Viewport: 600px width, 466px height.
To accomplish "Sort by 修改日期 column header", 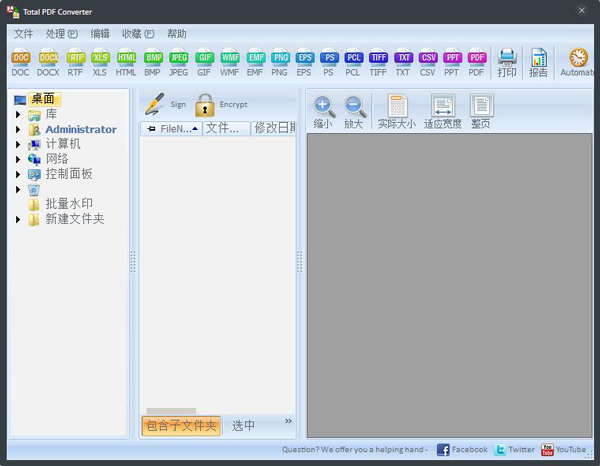I will point(274,129).
